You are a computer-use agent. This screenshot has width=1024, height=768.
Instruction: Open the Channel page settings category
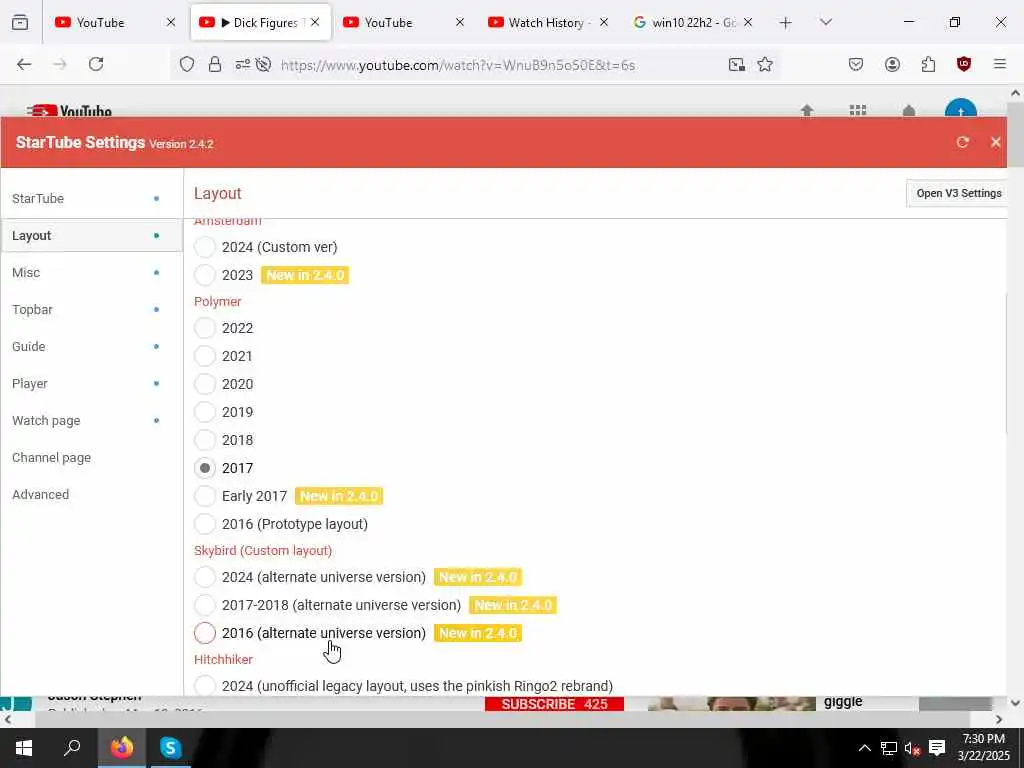pos(91,458)
